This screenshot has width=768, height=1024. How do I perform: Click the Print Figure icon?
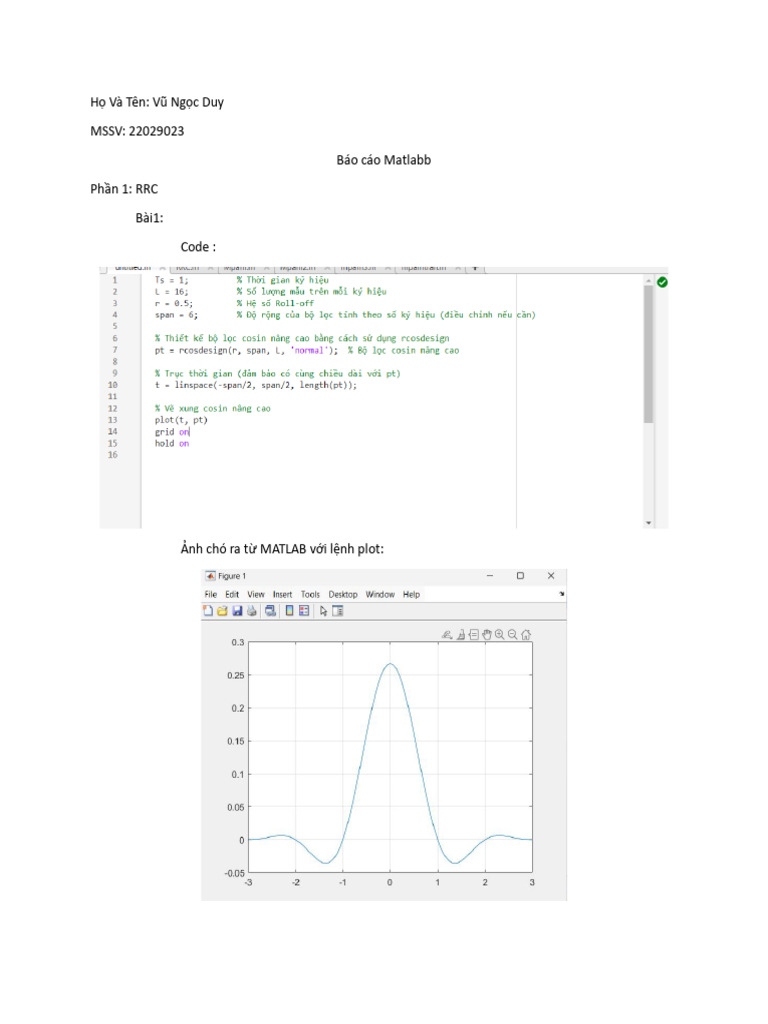coord(251,611)
